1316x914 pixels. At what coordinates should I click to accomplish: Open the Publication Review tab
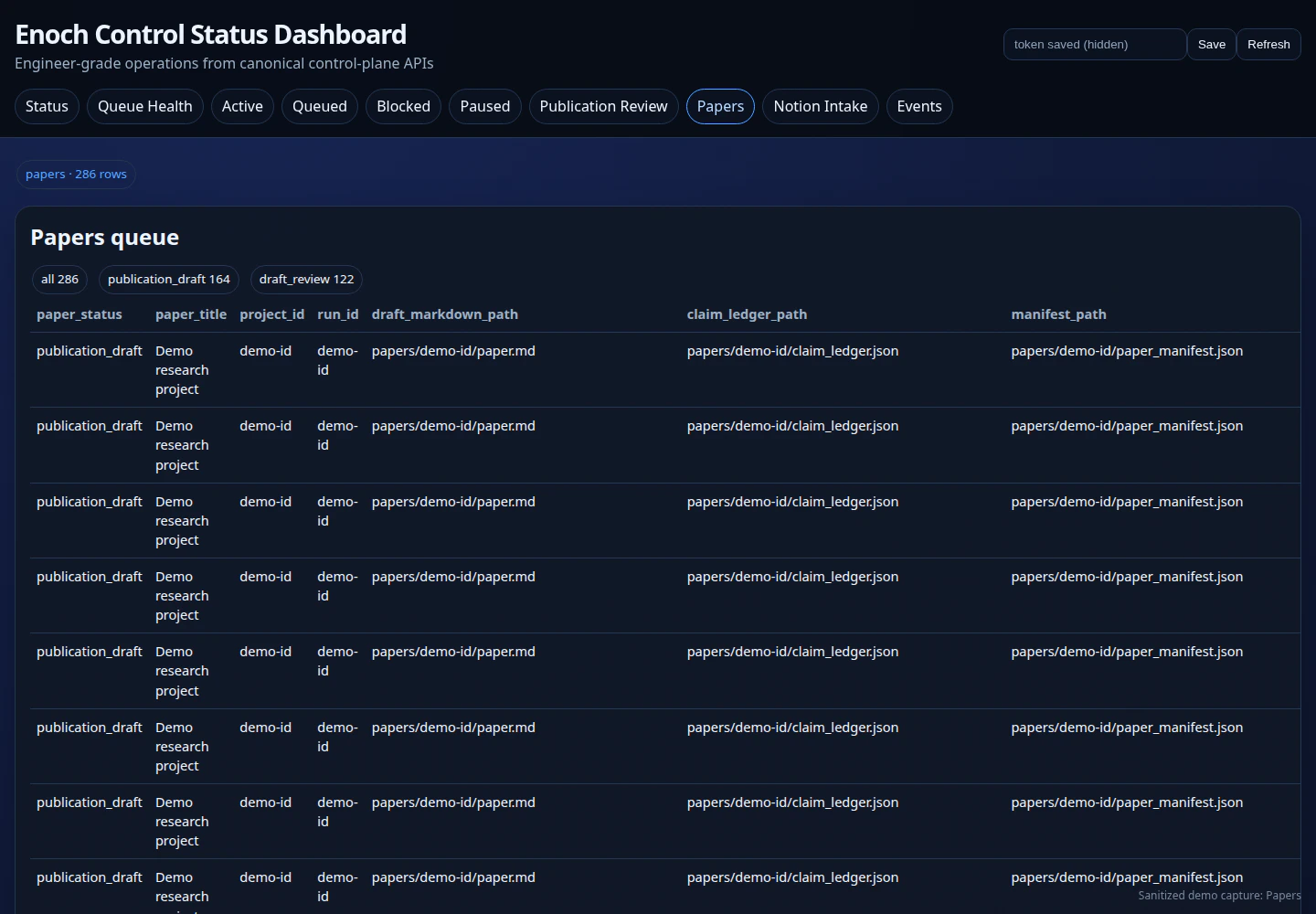pos(603,106)
